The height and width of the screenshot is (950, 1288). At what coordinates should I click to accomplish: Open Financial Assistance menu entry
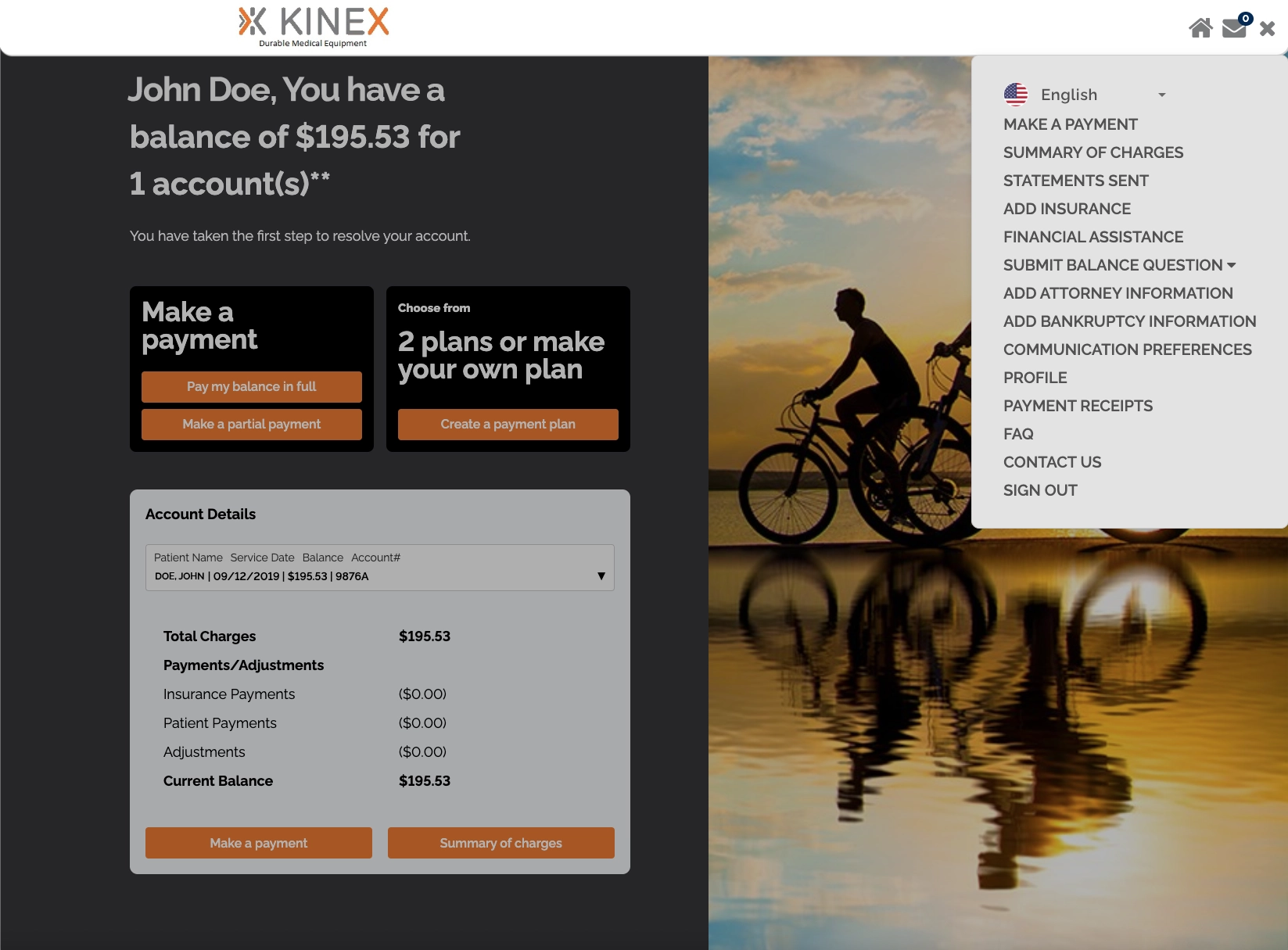coord(1093,237)
